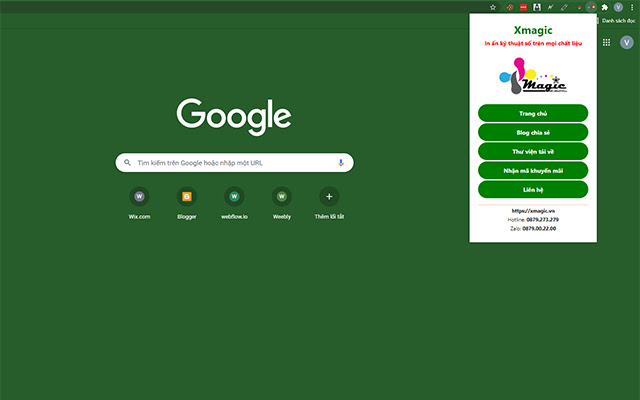Open the Weebly shortcut
This screenshot has width=640, height=400.
[282, 203]
